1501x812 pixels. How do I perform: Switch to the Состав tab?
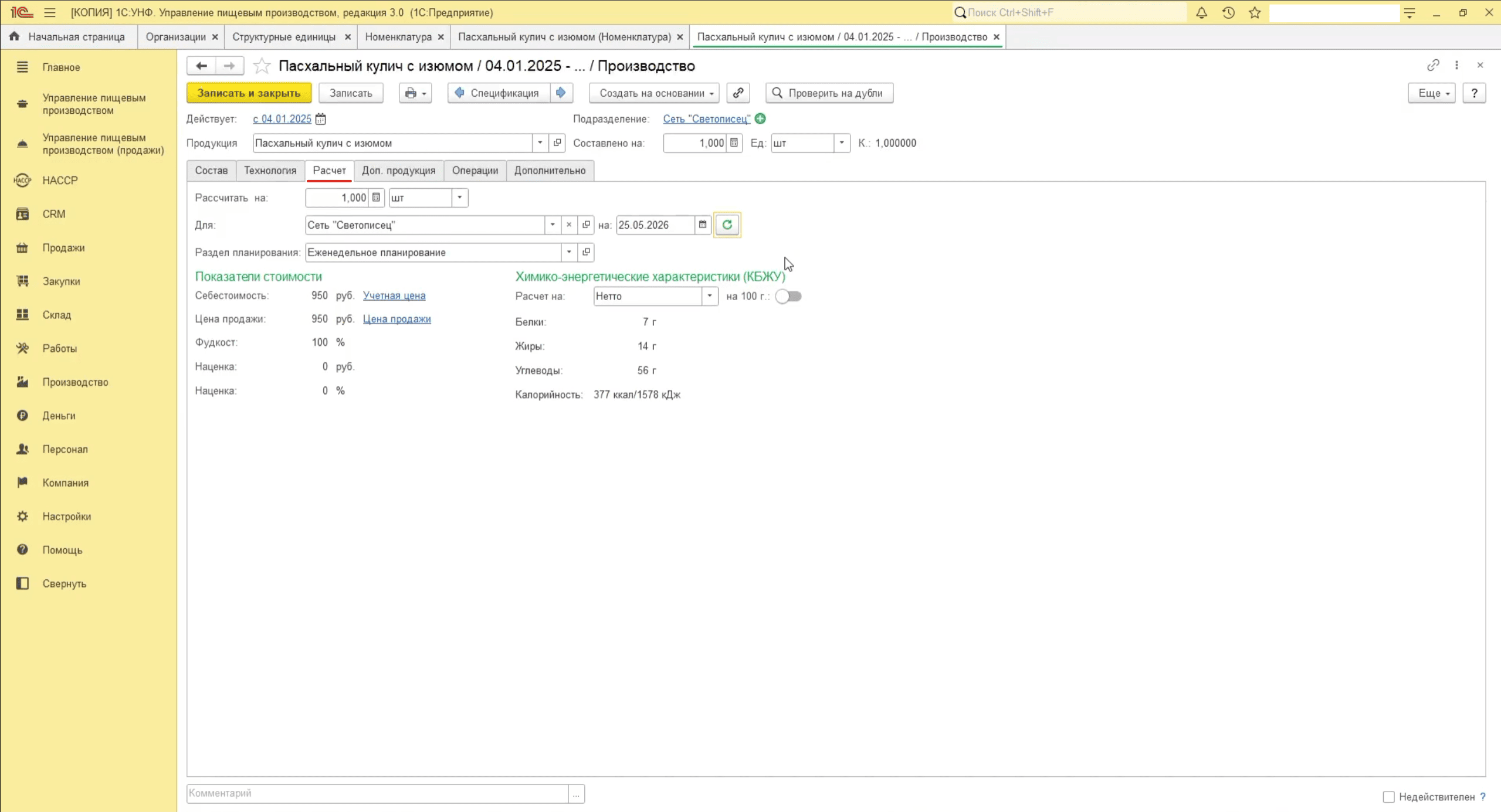pyautogui.click(x=211, y=171)
